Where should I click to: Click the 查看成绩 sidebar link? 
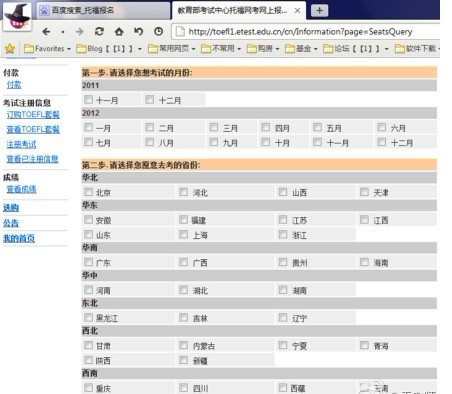pyautogui.click(x=21, y=189)
